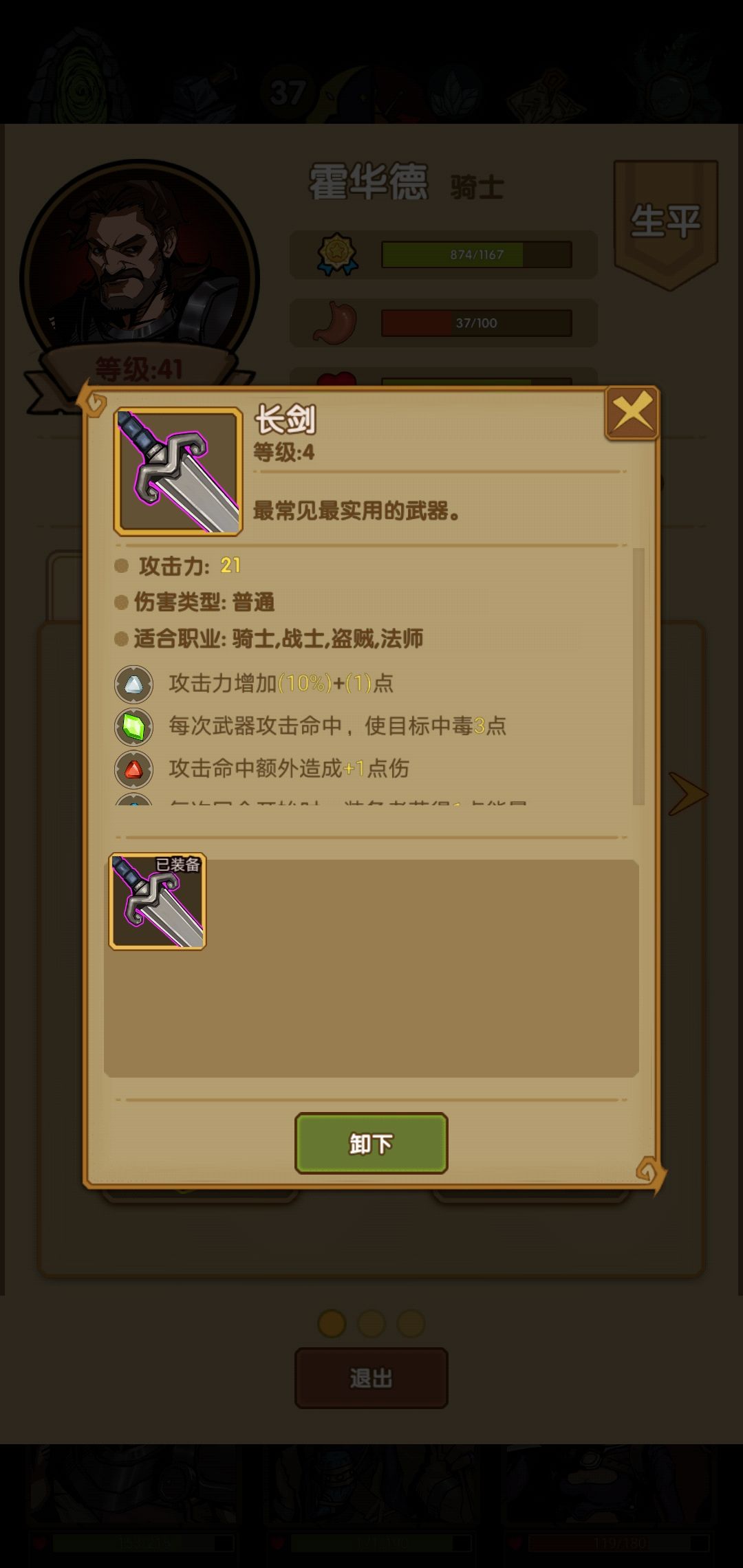Screen dimensions: 743x1568
Task: Click the hunger bar showing 37/100
Action: coord(477,323)
